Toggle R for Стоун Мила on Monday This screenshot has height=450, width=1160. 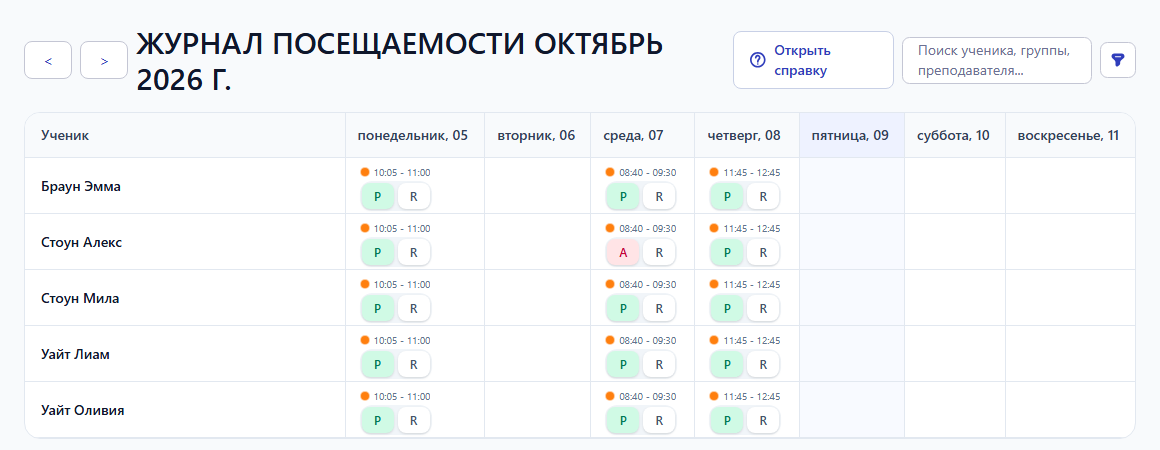click(x=414, y=309)
